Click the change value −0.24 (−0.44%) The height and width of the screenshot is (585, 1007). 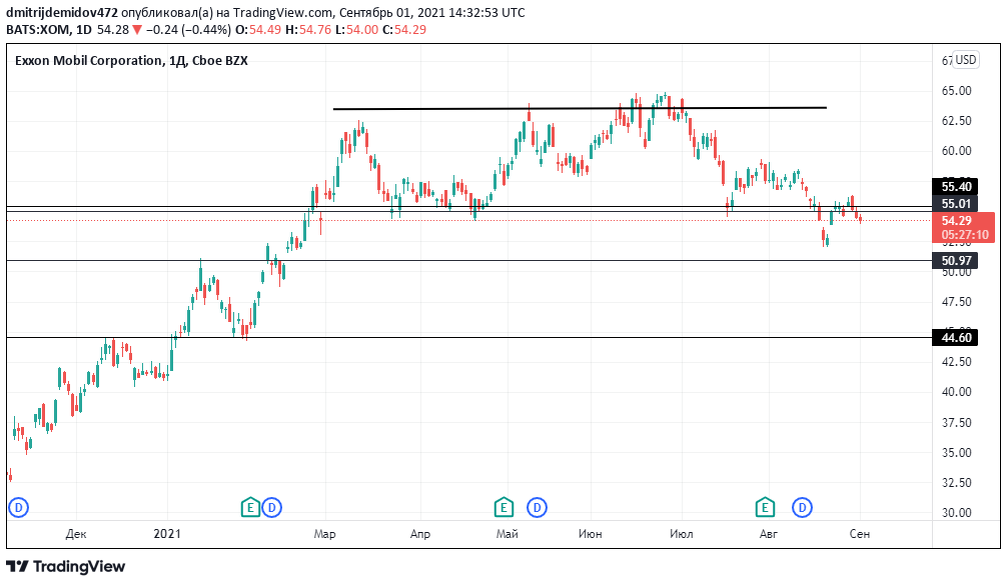point(188,30)
